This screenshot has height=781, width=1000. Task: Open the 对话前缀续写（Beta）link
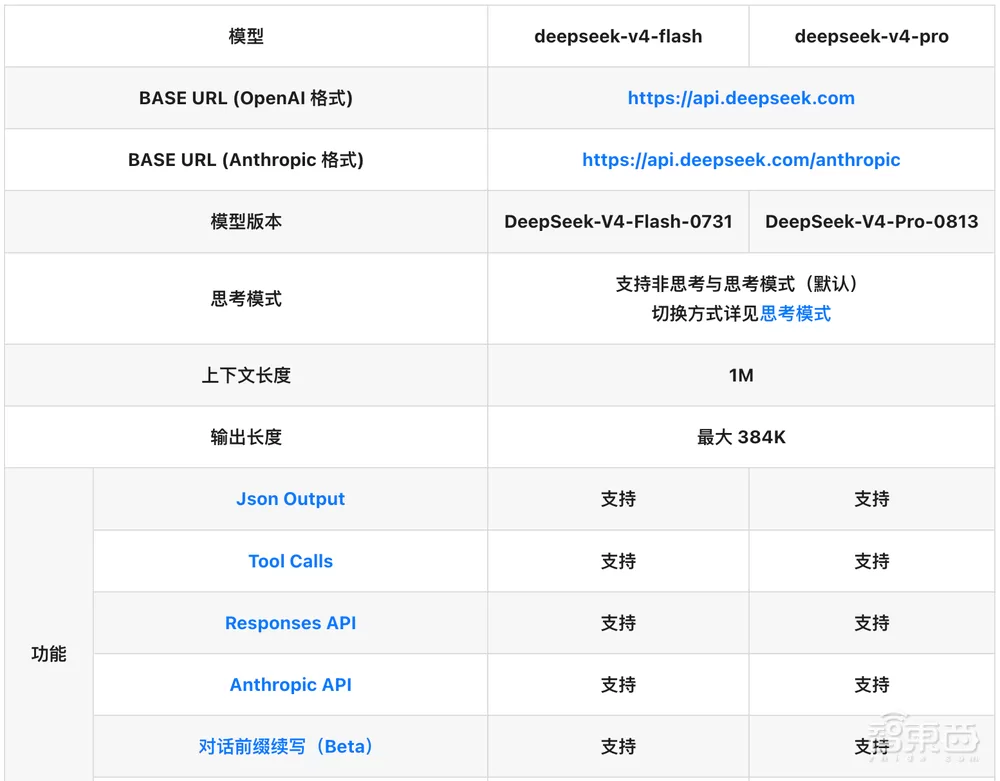coord(285,747)
